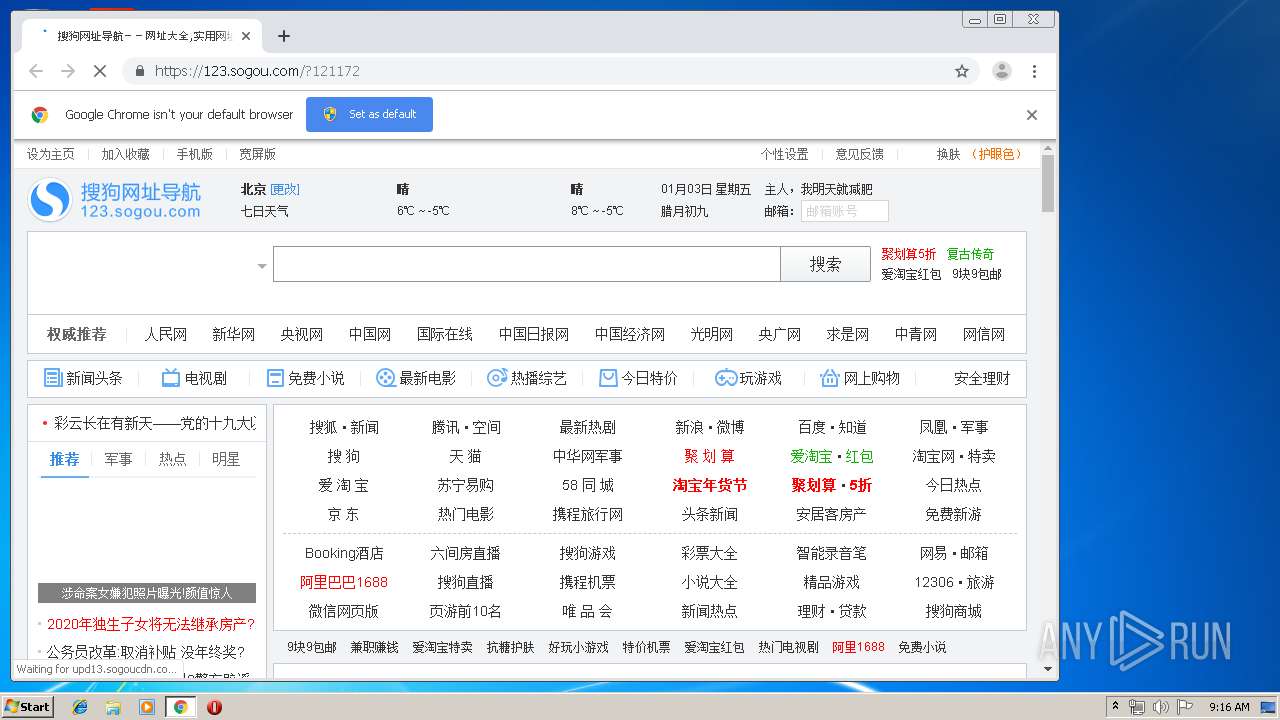Open 热播综艺 variety shows category

(527, 378)
